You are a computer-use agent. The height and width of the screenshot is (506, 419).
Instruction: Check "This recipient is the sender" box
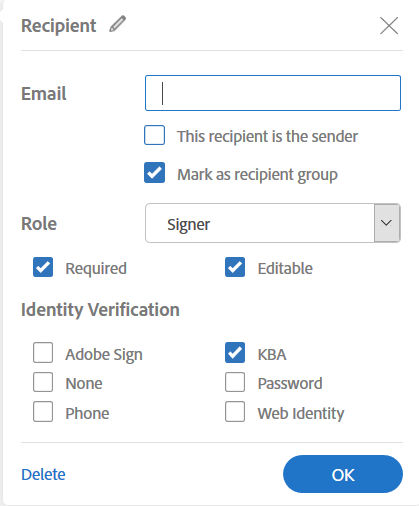coord(154,135)
